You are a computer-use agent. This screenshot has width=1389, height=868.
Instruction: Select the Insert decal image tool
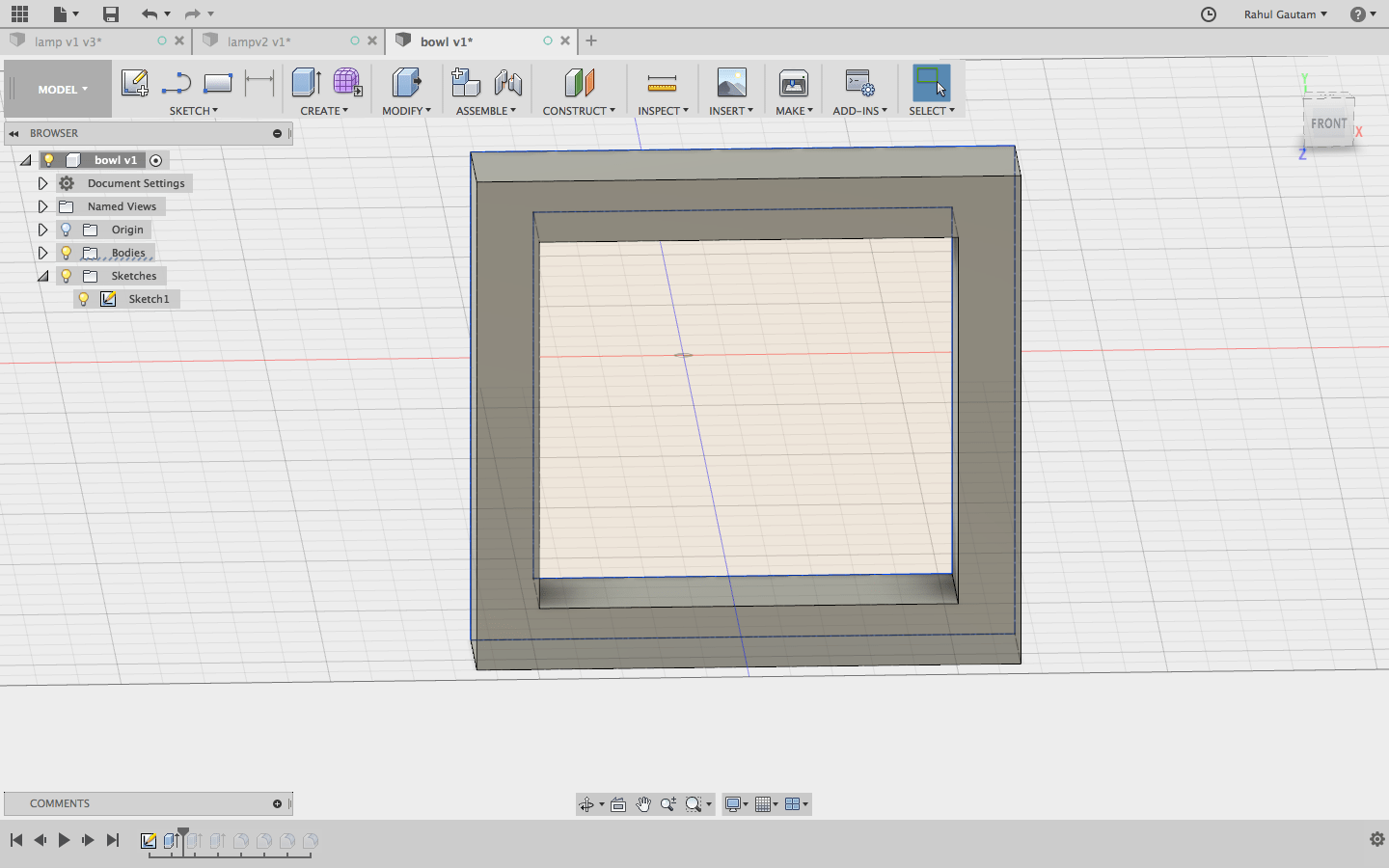731,83
